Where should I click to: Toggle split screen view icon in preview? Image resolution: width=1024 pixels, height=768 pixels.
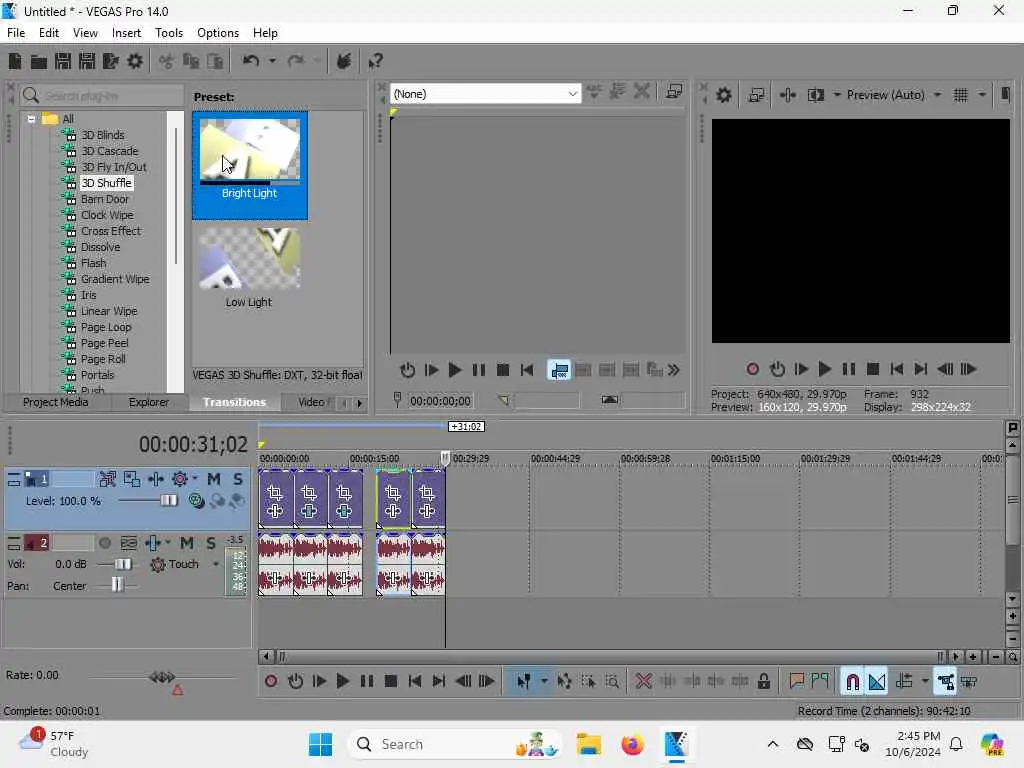click(816, 95)
